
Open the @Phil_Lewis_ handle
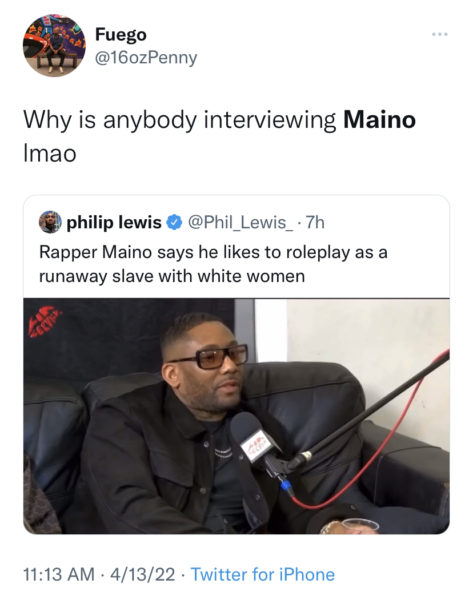(x=240, y=222)
